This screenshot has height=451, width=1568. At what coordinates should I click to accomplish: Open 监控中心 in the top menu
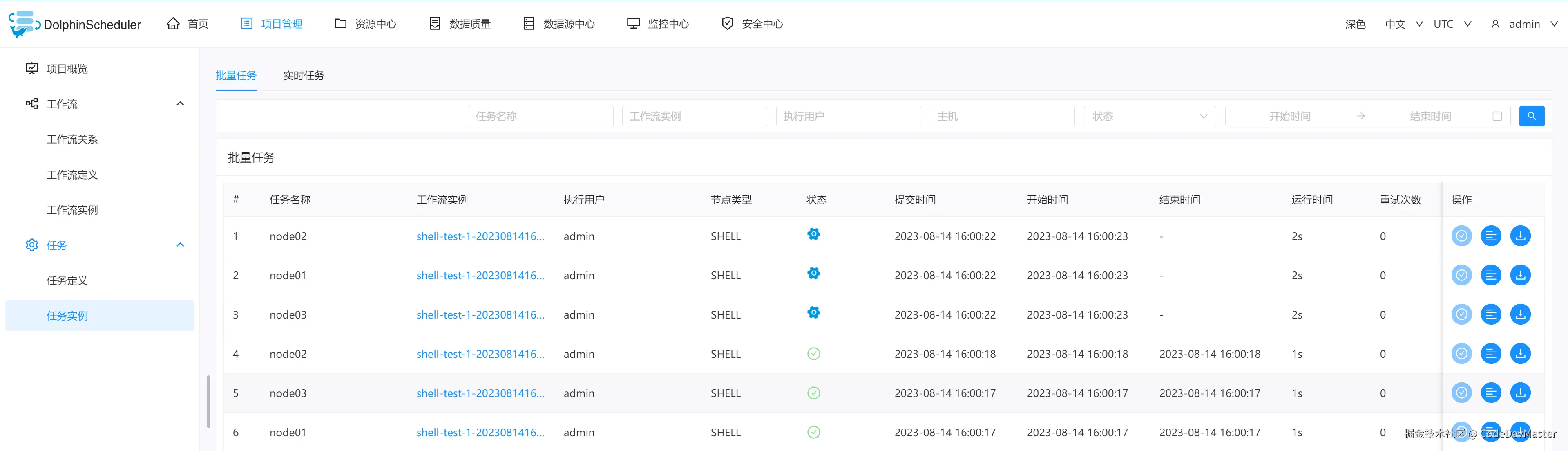pos(658,24)
